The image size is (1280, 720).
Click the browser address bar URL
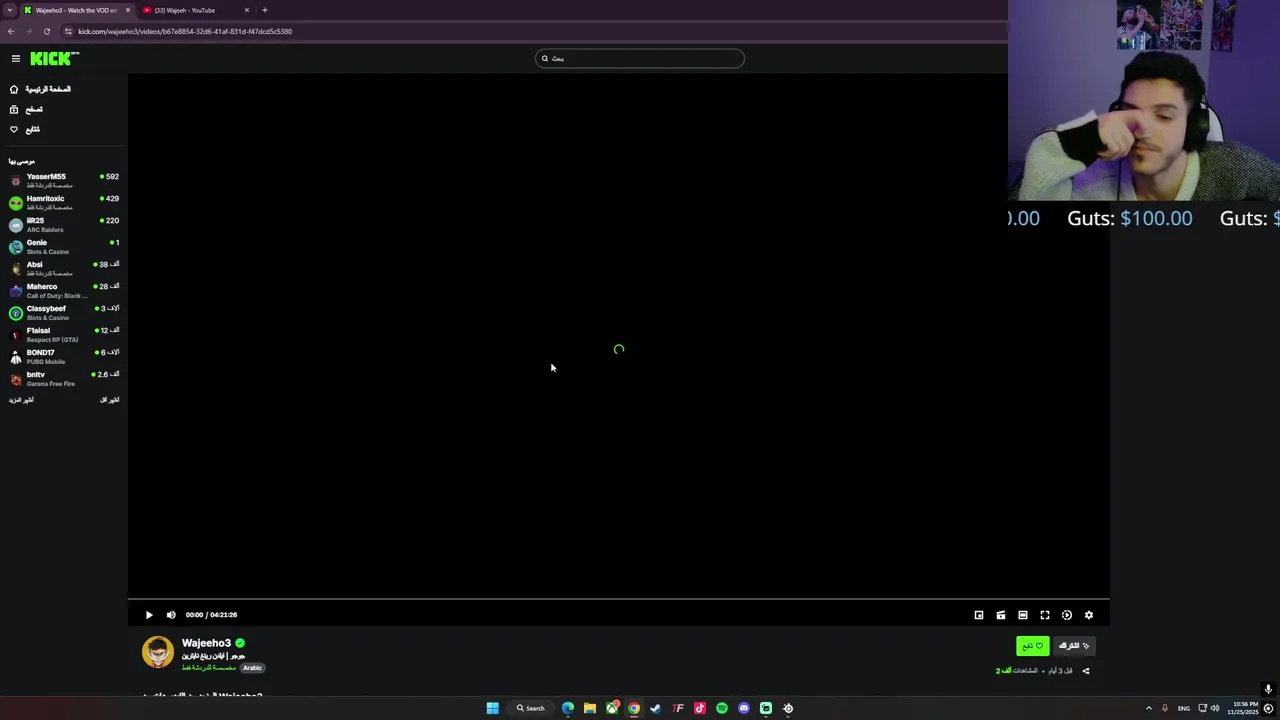185,31
